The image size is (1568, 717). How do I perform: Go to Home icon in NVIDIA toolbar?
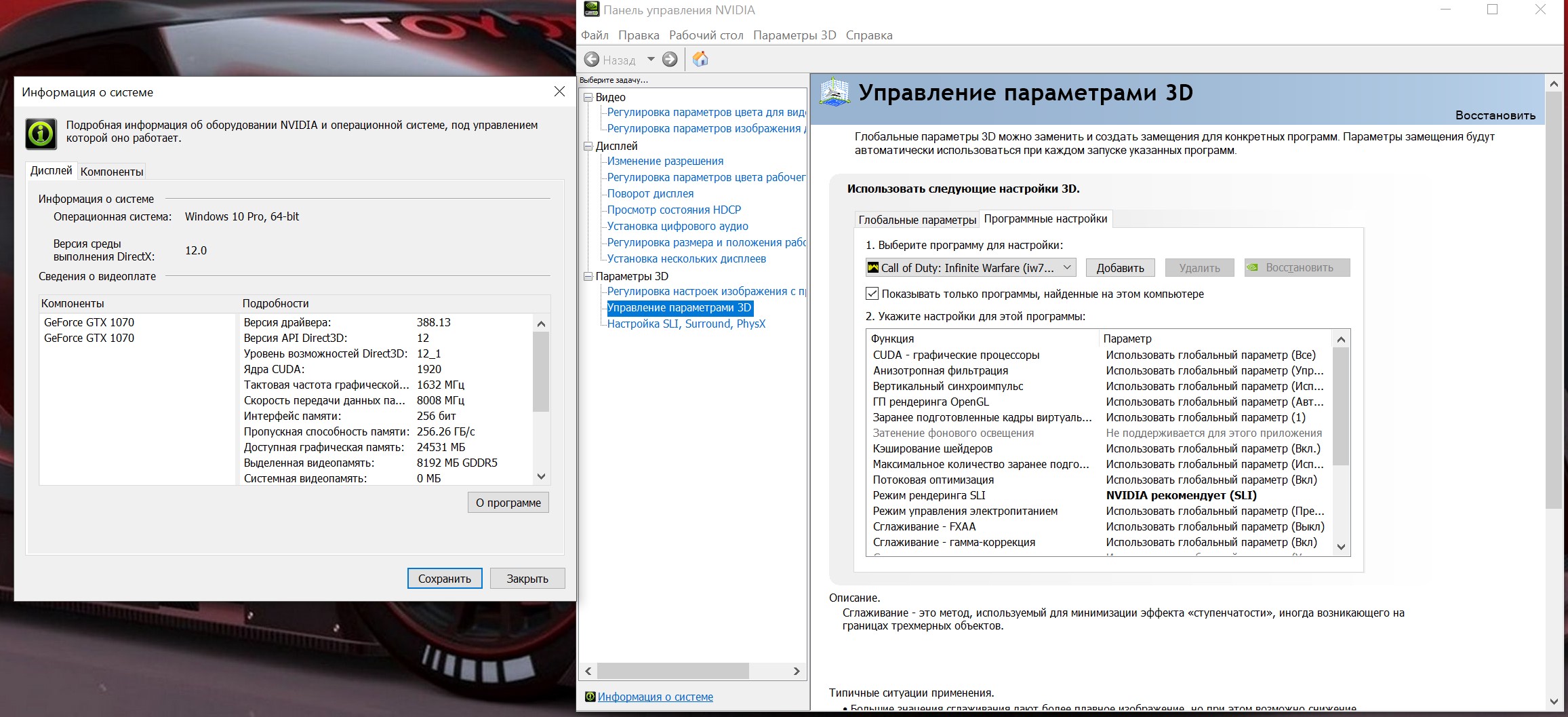coord(700,59)
